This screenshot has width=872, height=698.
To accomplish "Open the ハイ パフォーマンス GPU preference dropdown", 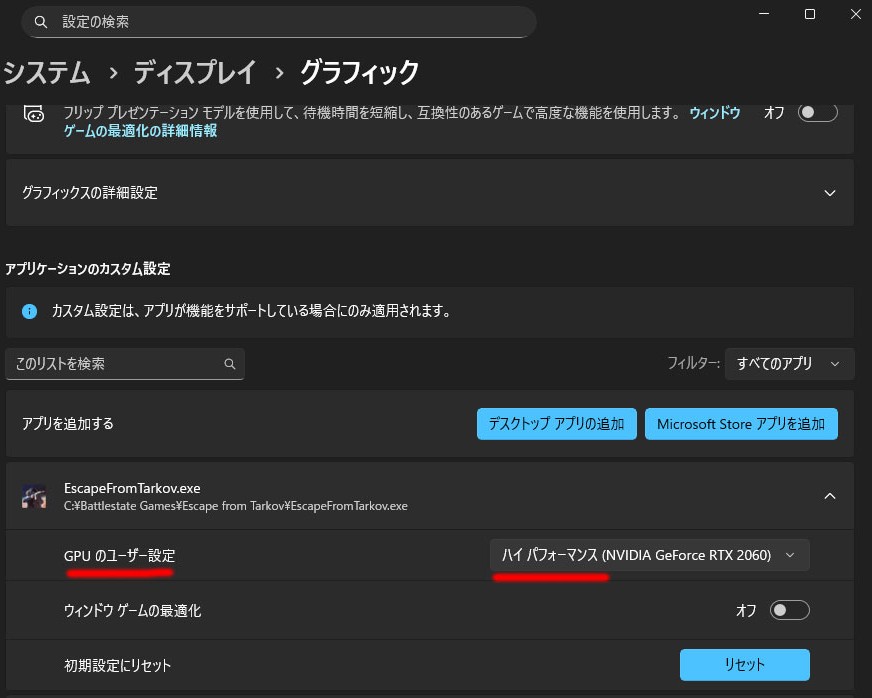I will (x=649, y=555).
